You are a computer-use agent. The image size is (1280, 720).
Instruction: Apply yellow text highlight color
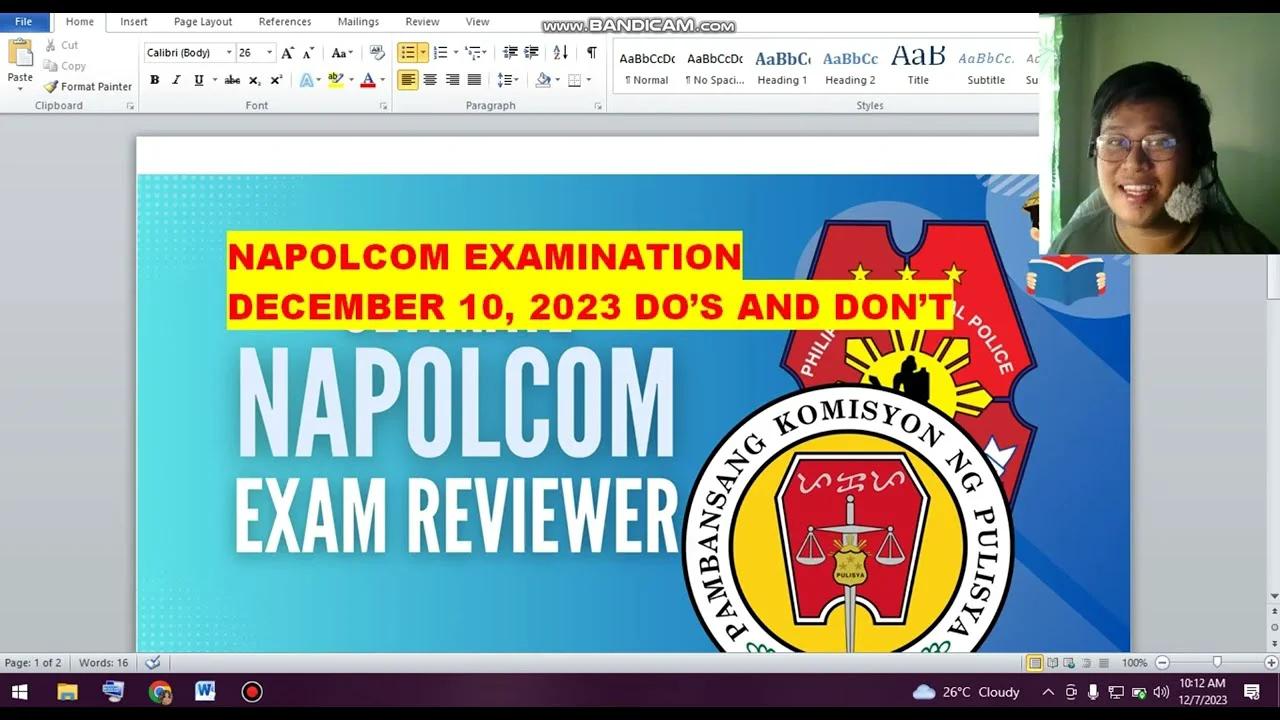(334, 79)
